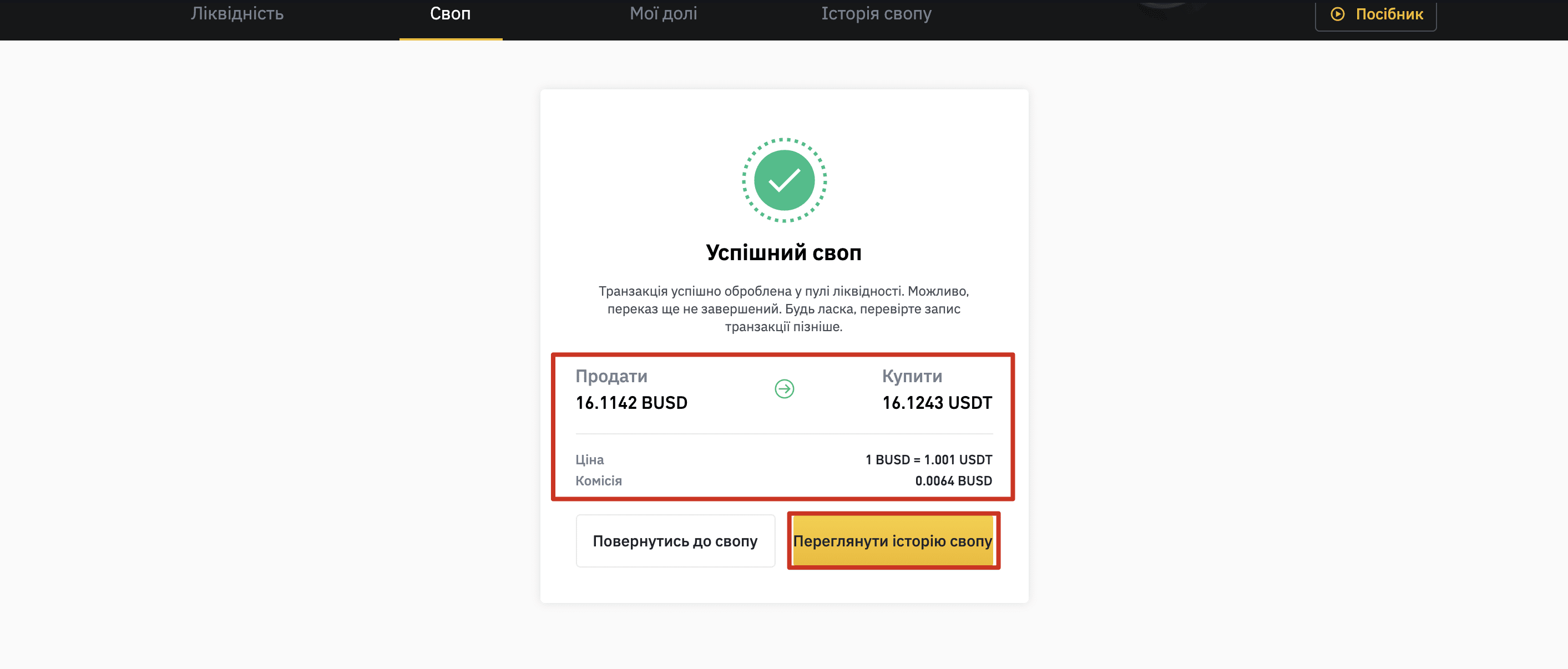Open Історія свопу tab
The height and width of the screenshot is (669, 1568).
[x=876, y=13]
